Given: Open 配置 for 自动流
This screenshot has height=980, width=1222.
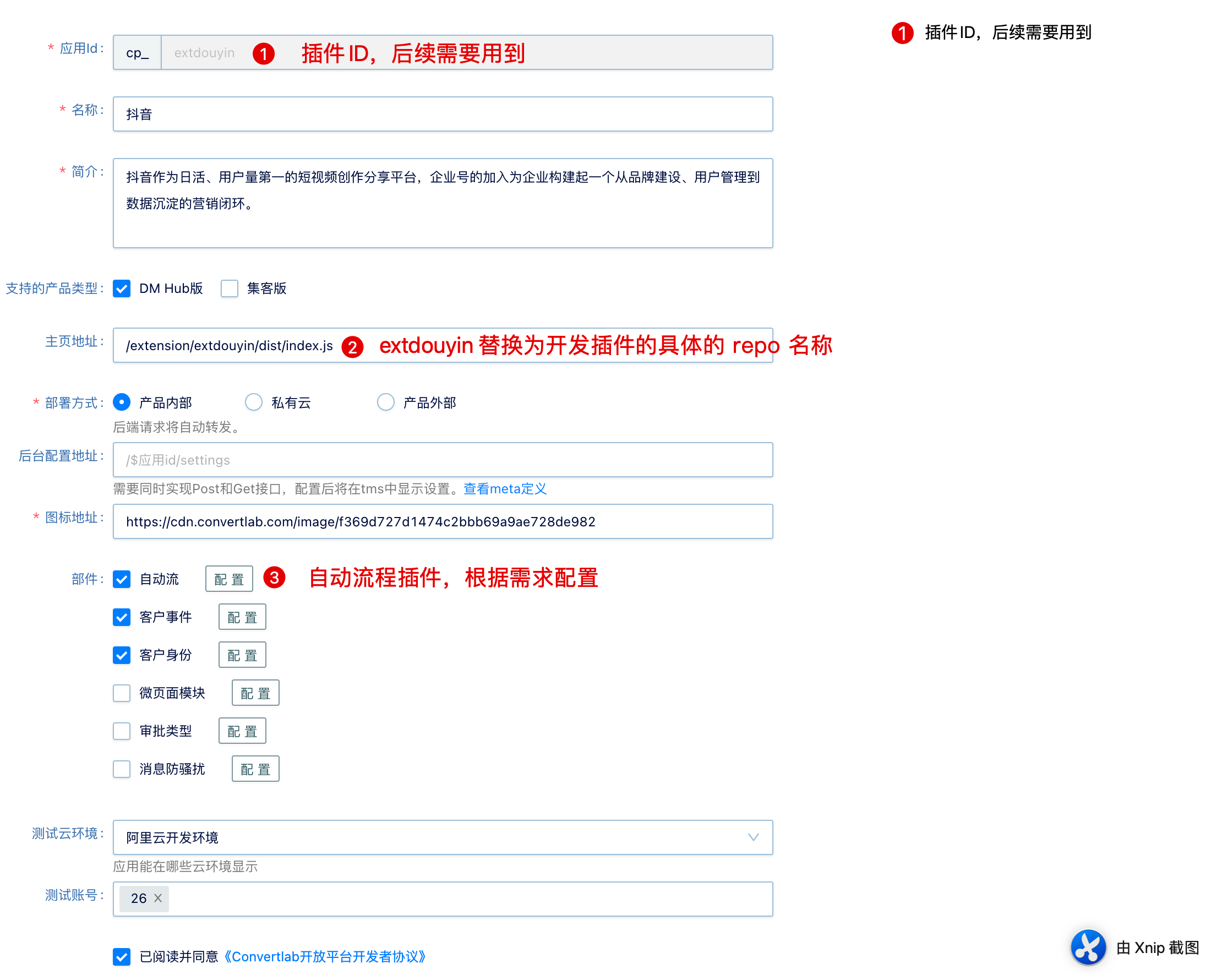Looking at the screenshot, I should click(x=229, y=579).
